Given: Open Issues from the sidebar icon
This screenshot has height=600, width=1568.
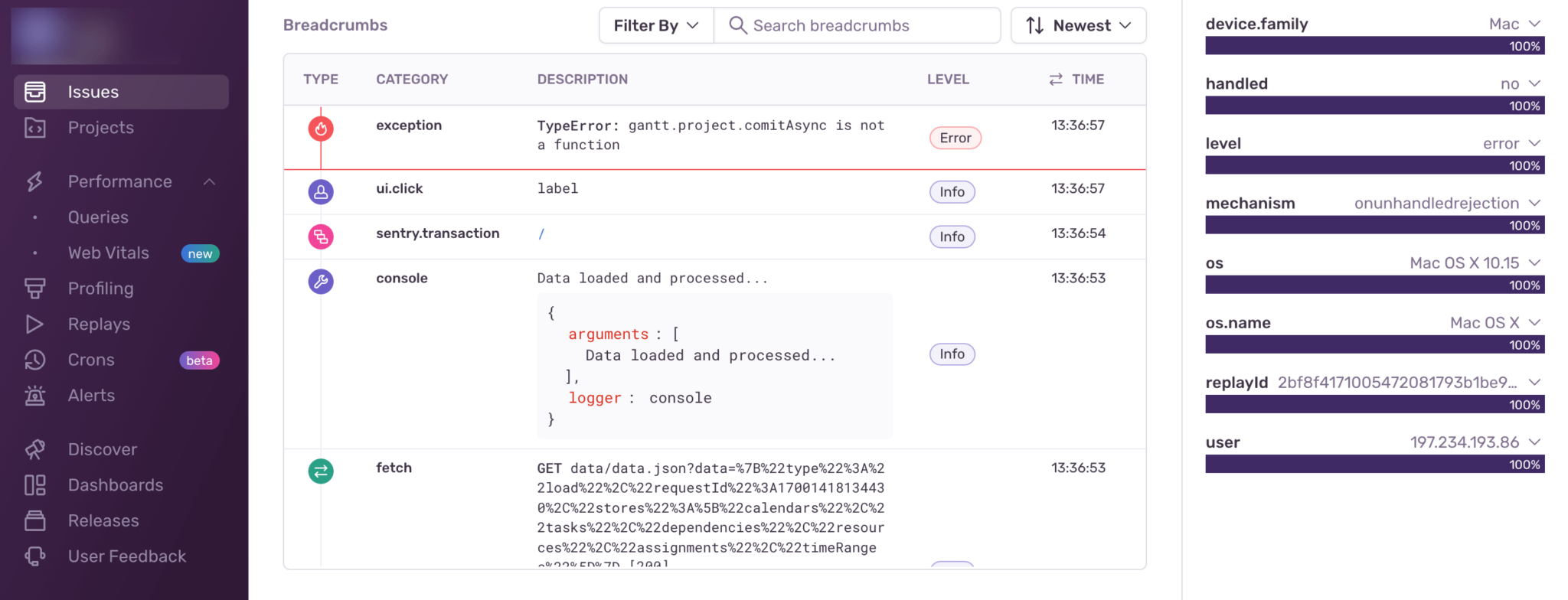Looking at the screenshot, I should click(34, 92).
